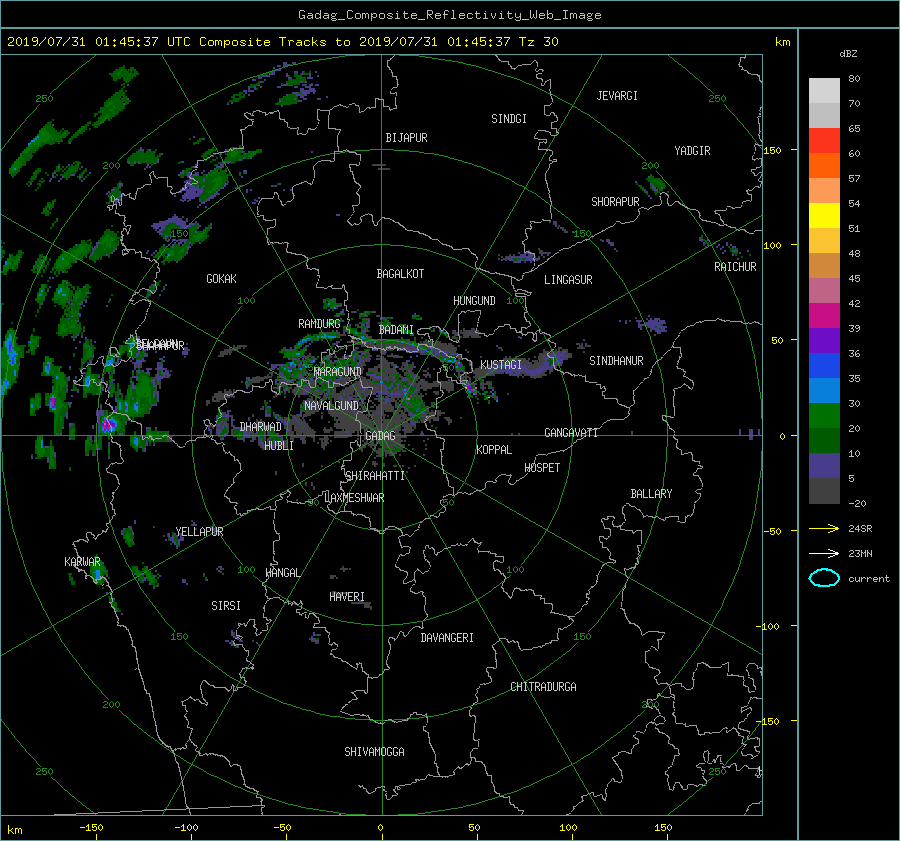This screenshot has width=900, height=841.
Task: Click the SIRSI label
Action: 226,606
